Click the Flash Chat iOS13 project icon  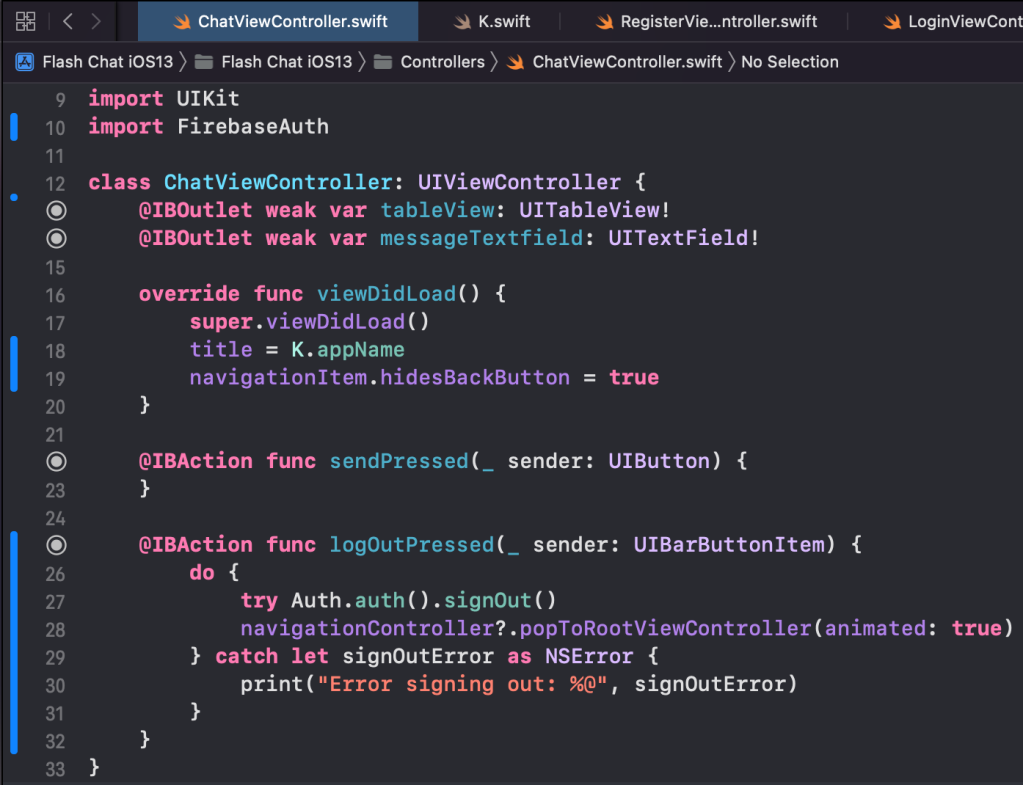(x=25, y=62)
